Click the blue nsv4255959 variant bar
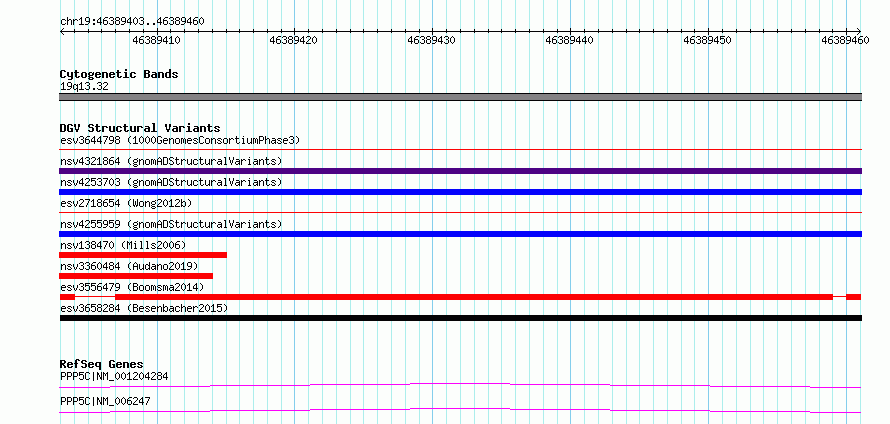The width and height of the screenshot is (890, 424). [x=460, y=234]
